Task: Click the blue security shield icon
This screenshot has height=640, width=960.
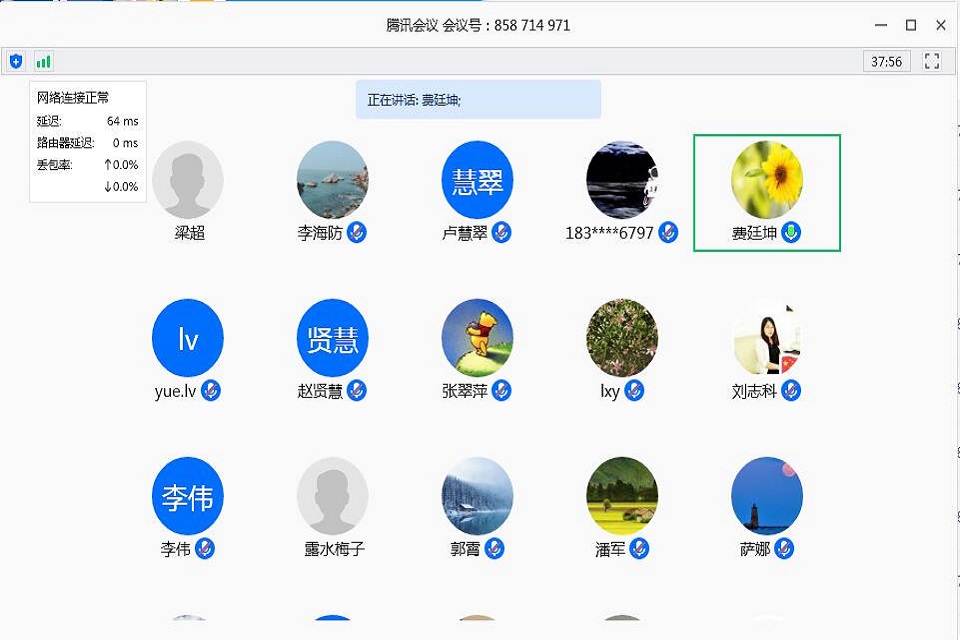Action: 16,61
